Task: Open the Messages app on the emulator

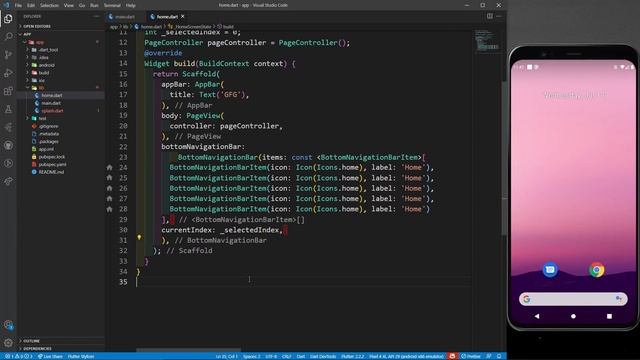Action: pos(550,270)
